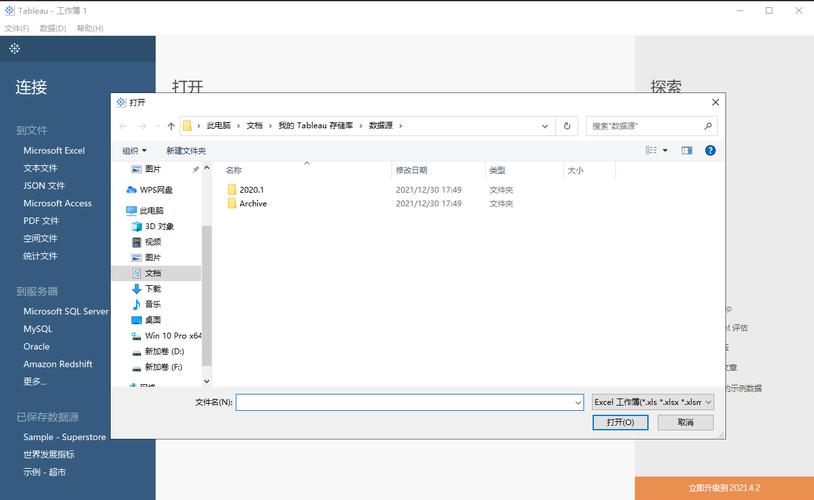Connect to Microsoft Access

tap(58, 204)
